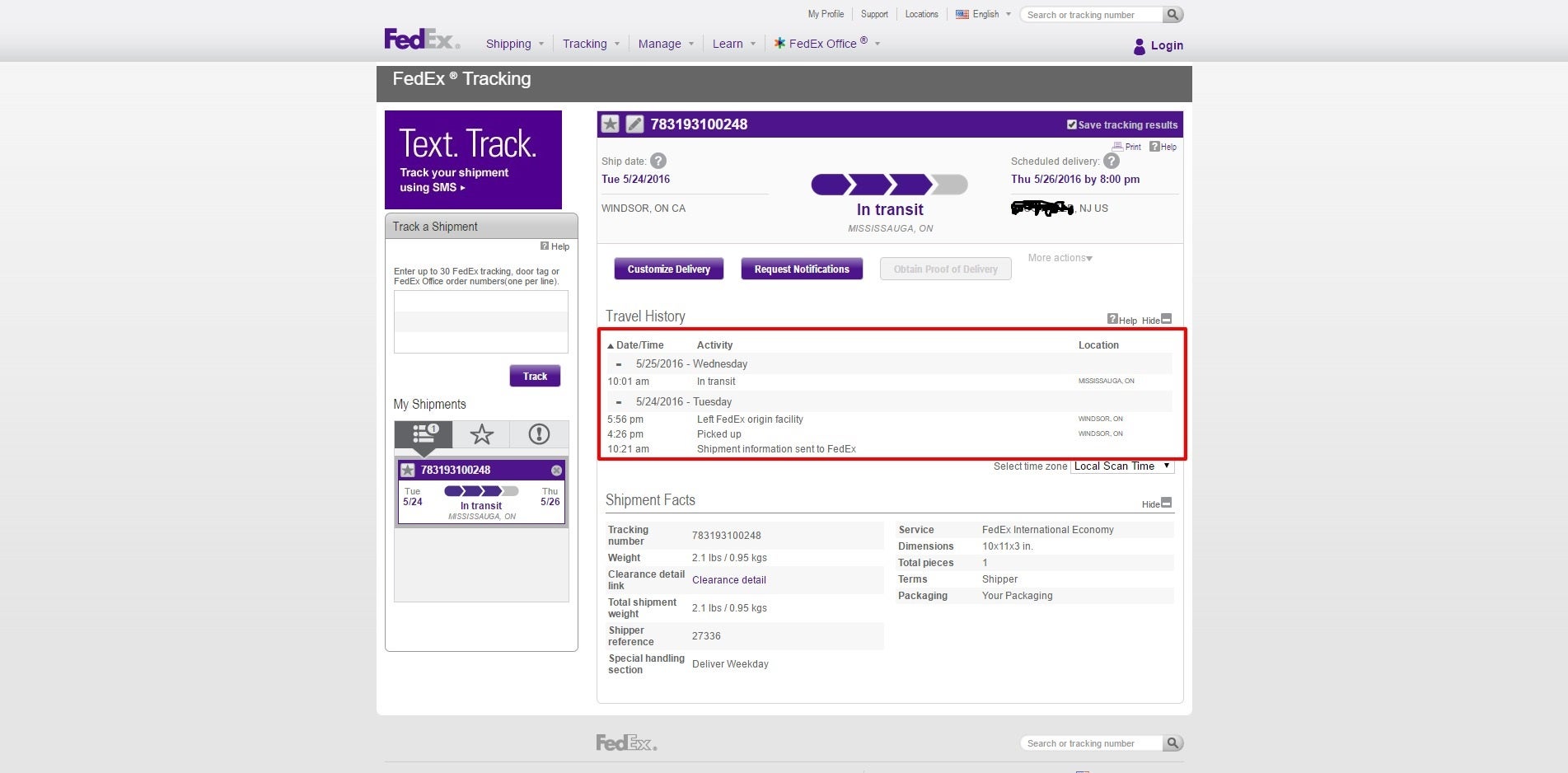Open the Learn menu
This screenshot has width=1568, height=773.
734,44
